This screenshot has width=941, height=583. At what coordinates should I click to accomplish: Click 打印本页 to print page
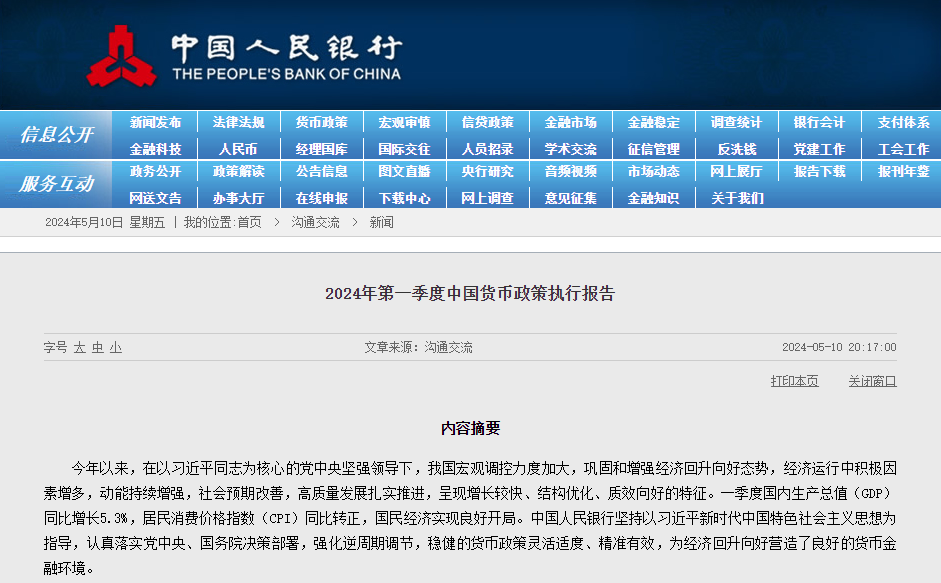coord(795,381)
